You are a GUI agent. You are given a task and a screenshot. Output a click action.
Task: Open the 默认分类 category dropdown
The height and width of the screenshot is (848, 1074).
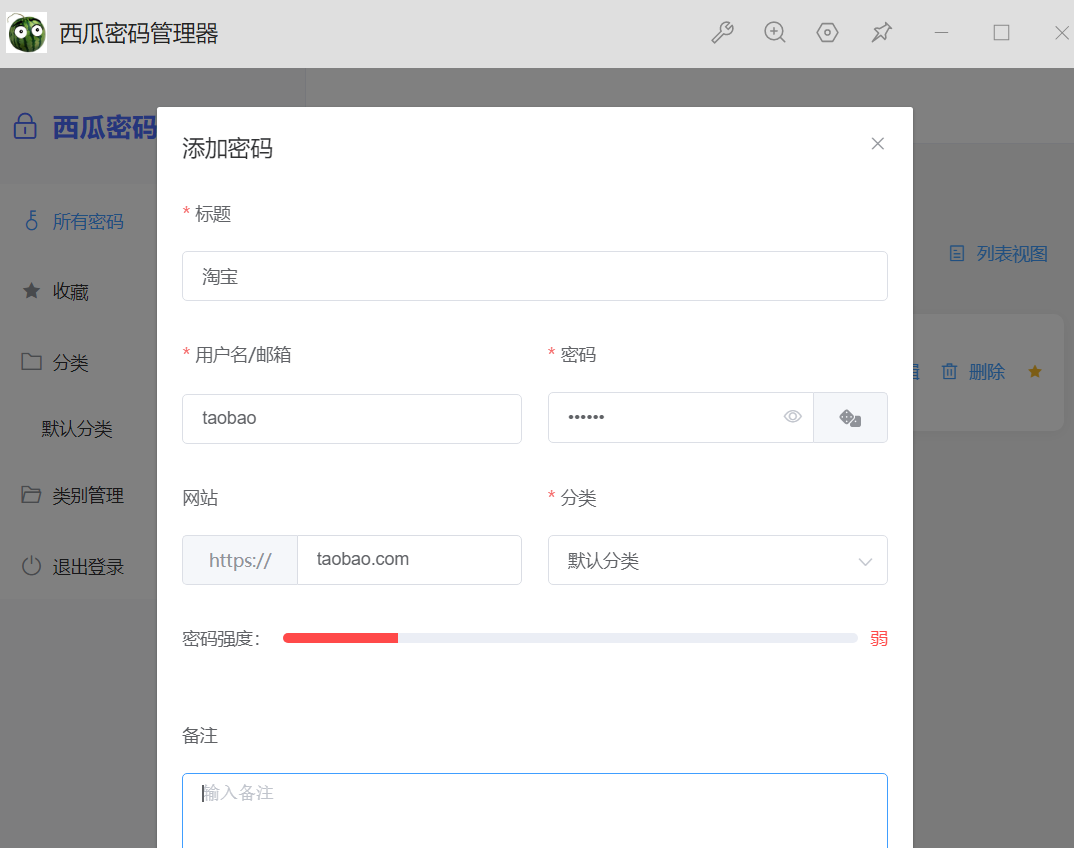click(x=718, y=560)
